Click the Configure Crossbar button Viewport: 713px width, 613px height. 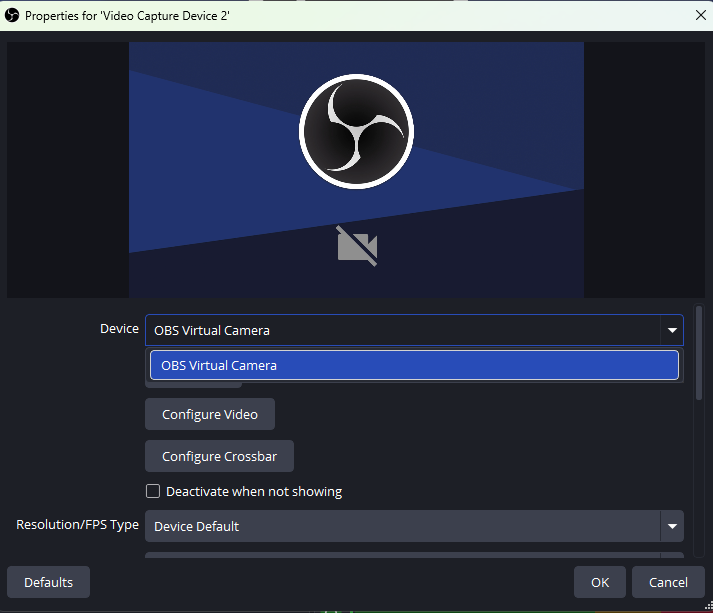(220, 456)
